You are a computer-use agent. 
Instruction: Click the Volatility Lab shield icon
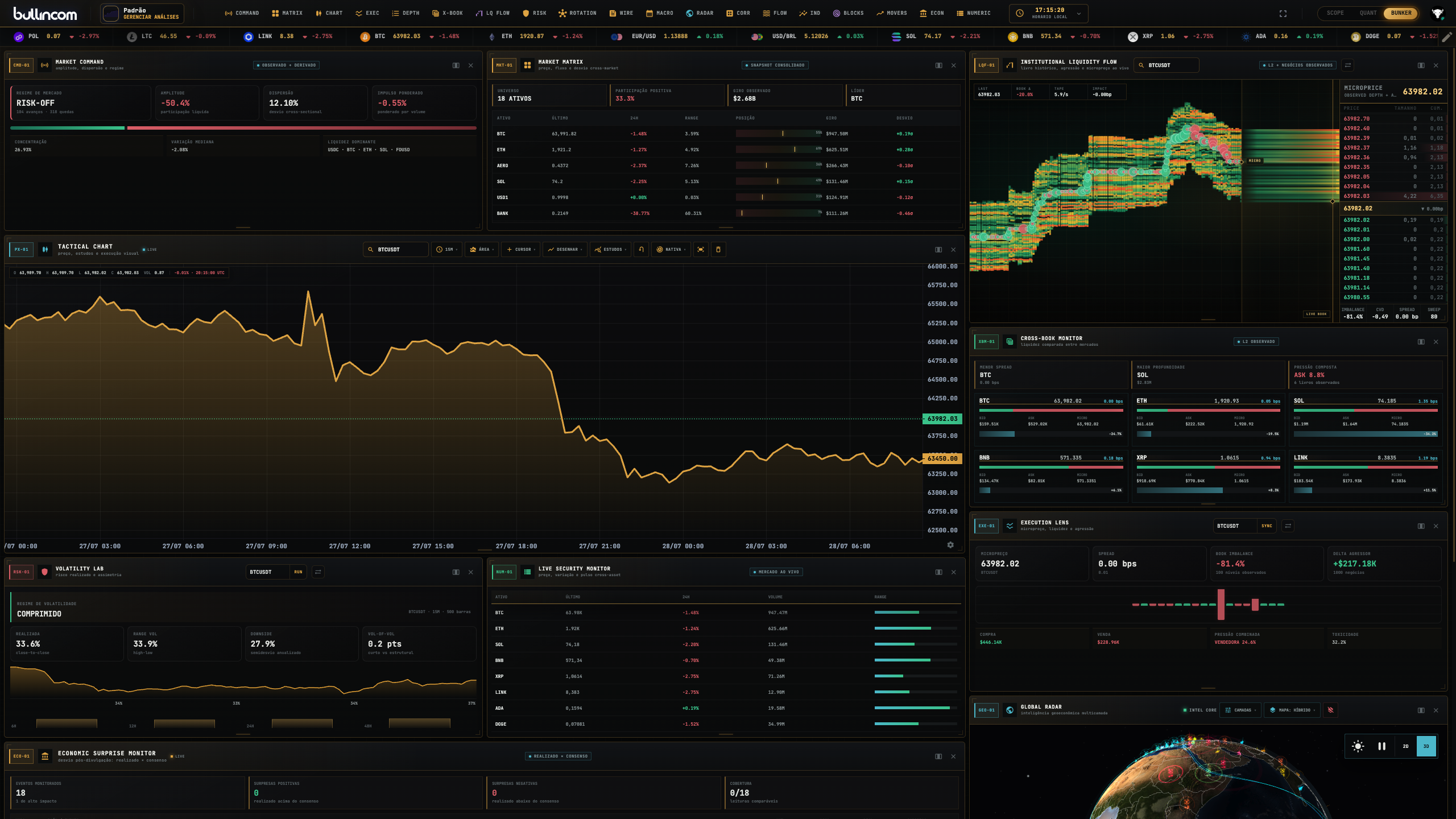[x=44, y=572]
